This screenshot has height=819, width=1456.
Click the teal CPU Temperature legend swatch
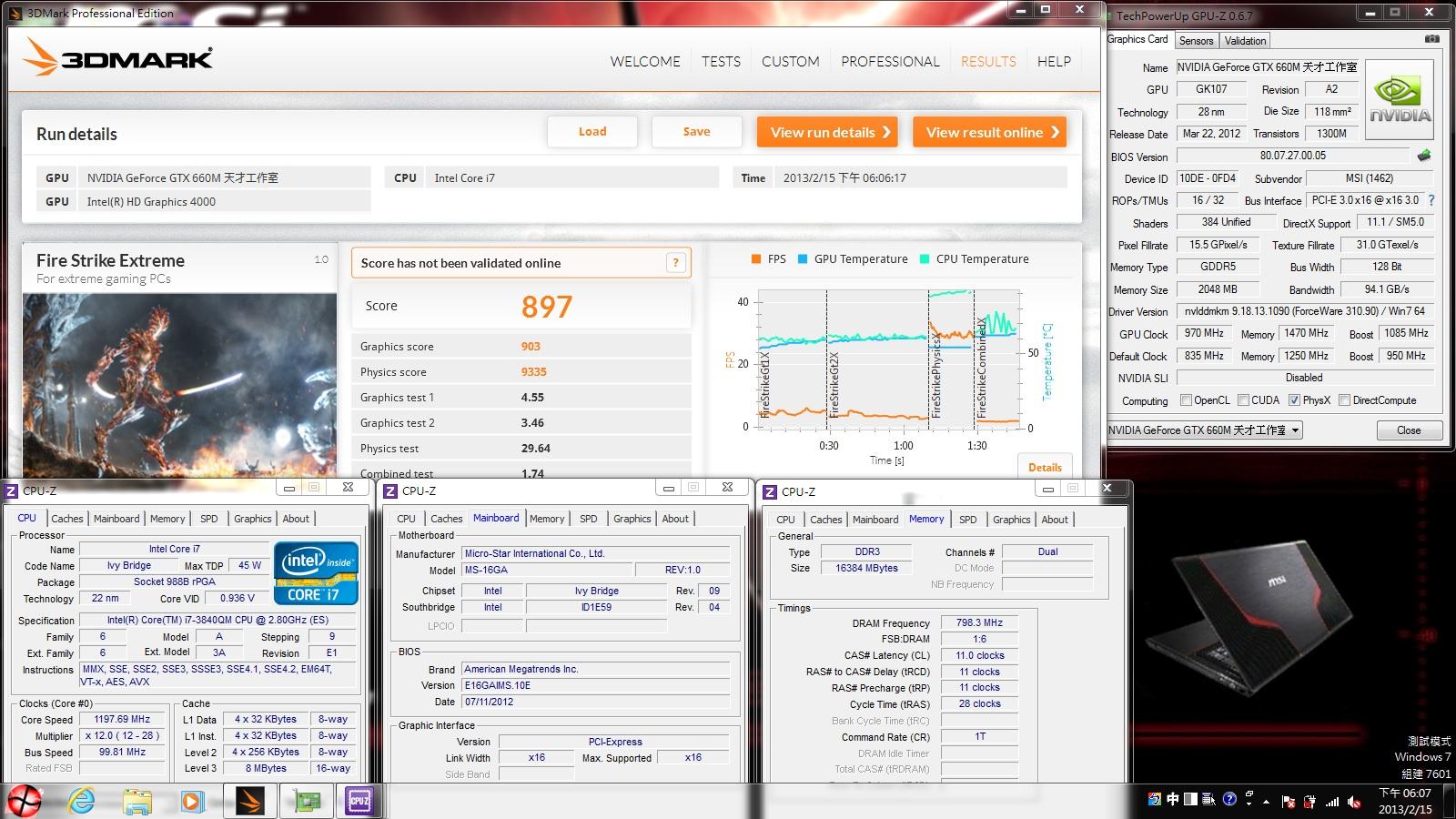pyautogui.click(x=925, y=259)
